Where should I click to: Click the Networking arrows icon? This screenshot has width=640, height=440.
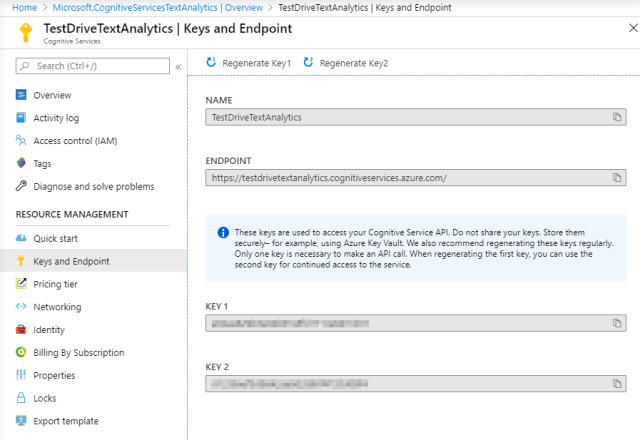pos(21,306)
